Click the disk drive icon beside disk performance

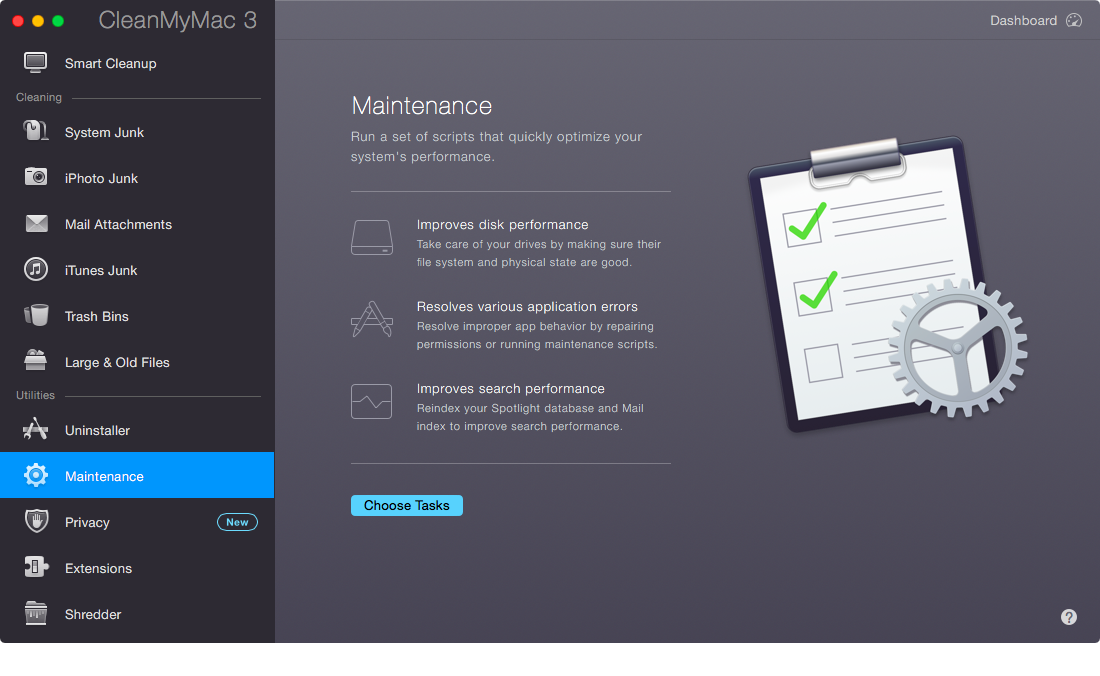[x=372, y=238]
